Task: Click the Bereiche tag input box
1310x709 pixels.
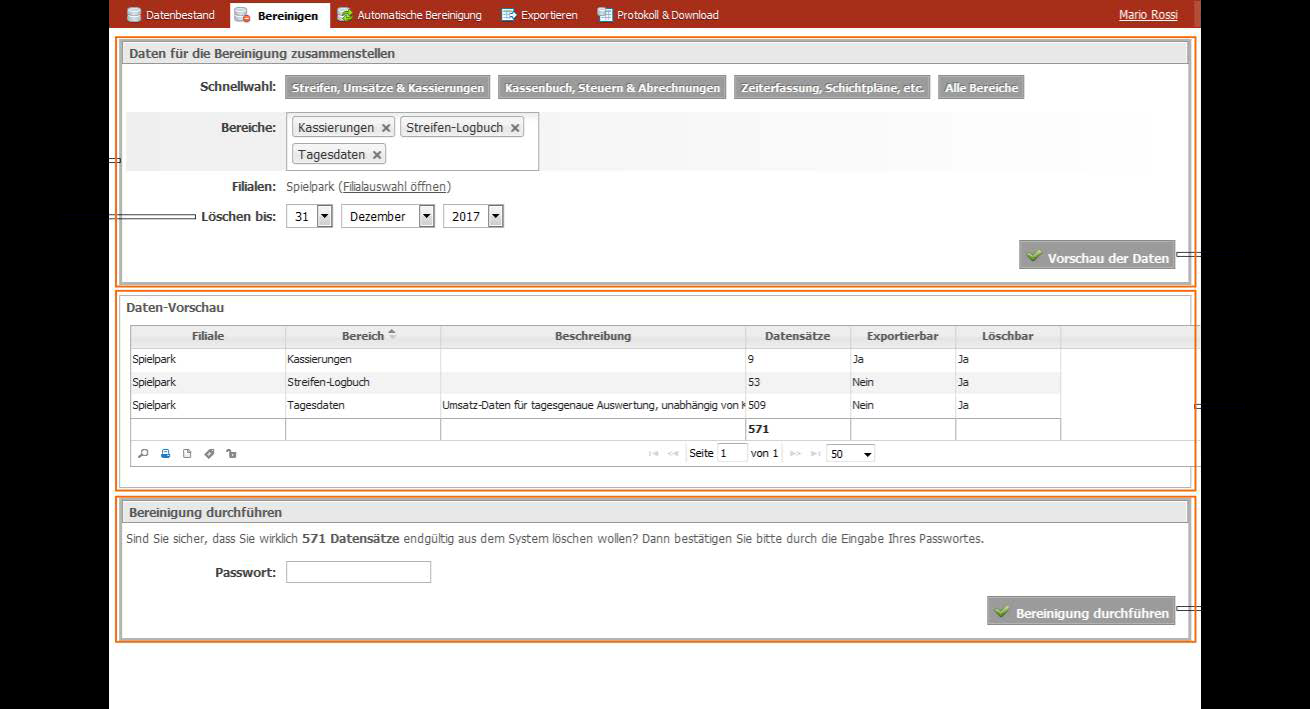Action: (x=414, y=141)
